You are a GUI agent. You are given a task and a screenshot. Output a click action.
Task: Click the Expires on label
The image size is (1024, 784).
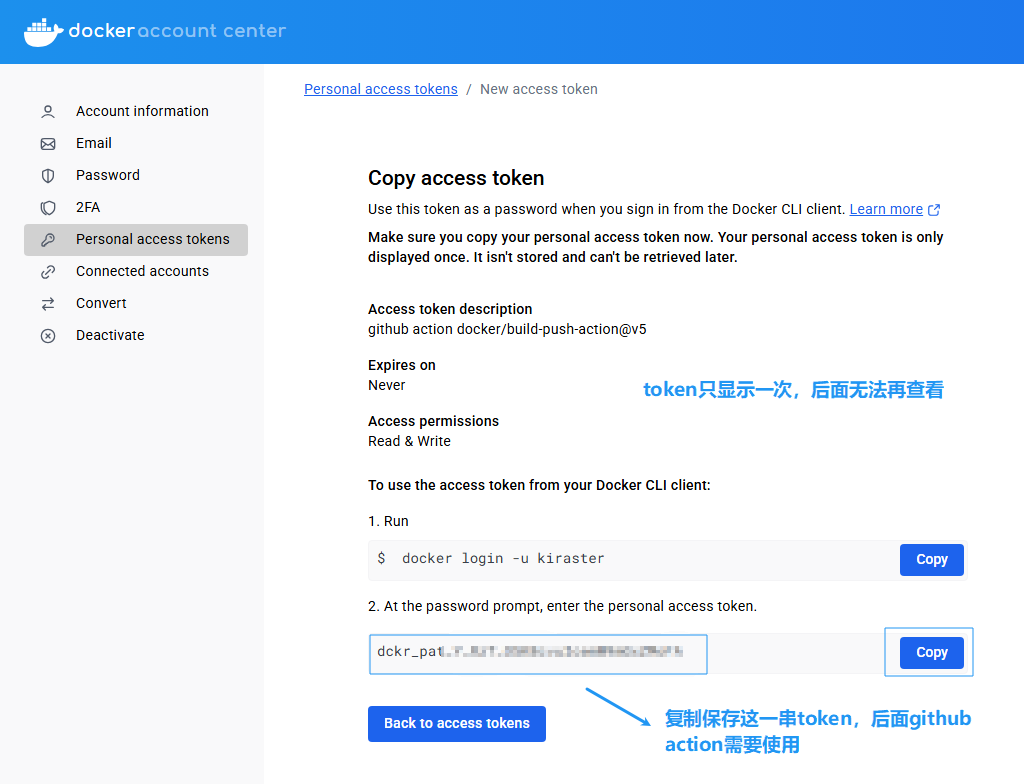pyautogui.click(x=402, y=365)
